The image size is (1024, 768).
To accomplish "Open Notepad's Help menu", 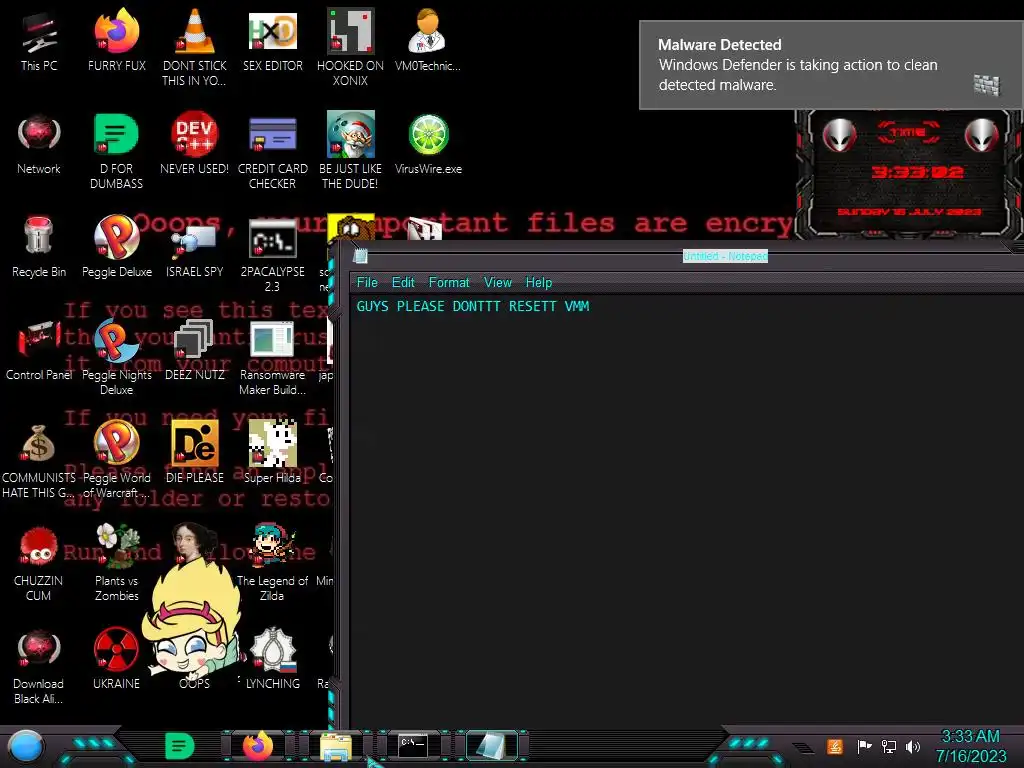I will [x=539, y=282].
